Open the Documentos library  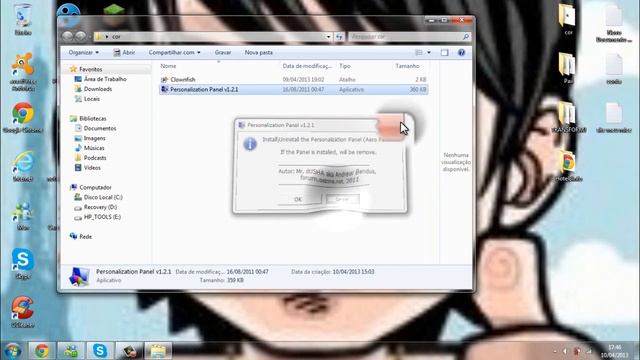[x=100, y=128]
